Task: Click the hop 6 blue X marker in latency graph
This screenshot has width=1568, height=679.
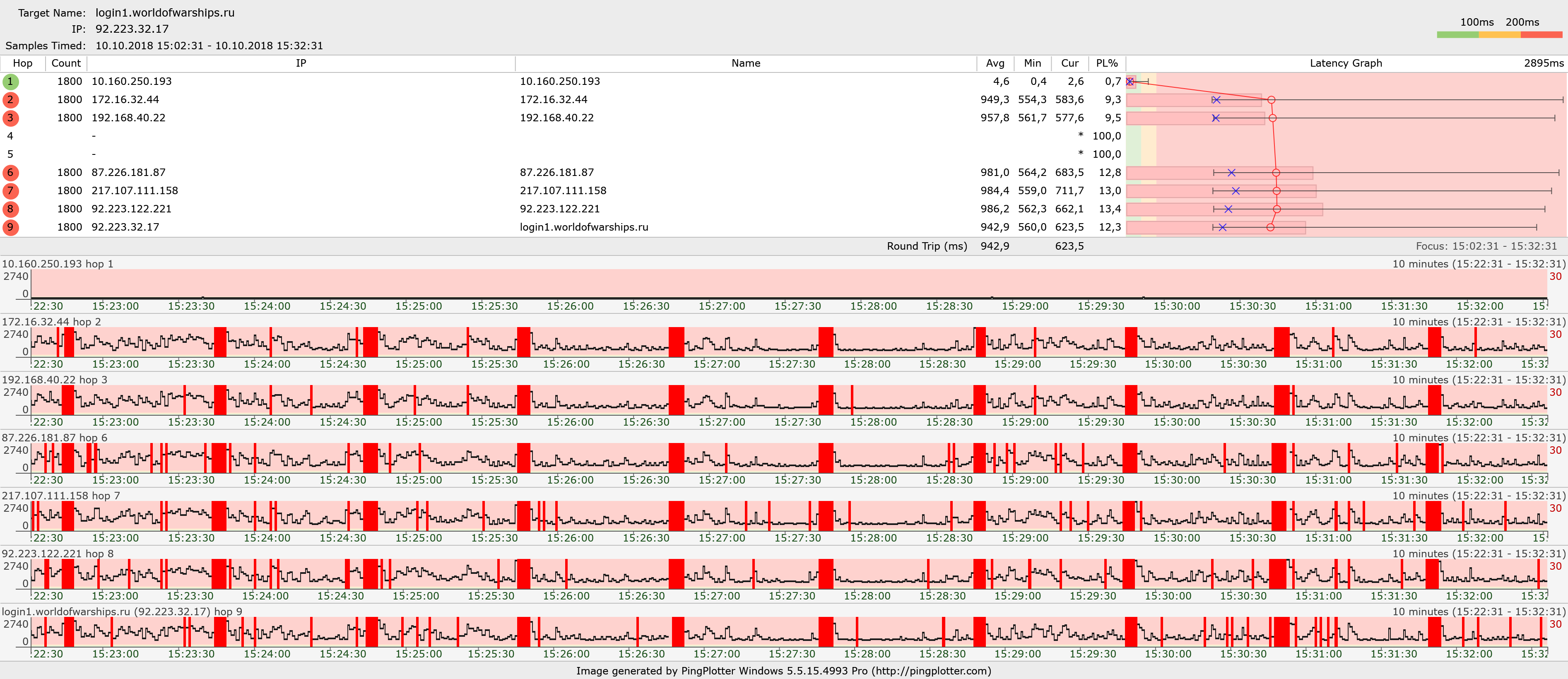Action: coord(1231,173)
